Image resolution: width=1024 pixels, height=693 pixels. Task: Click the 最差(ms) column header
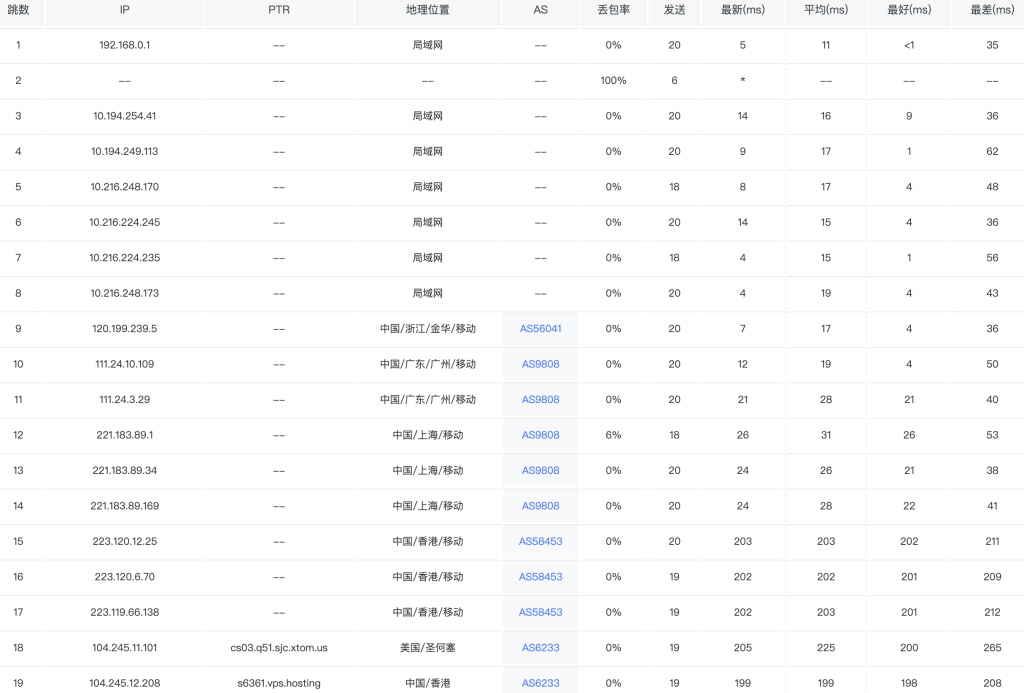pyautogui.click(x=991, y=11)
